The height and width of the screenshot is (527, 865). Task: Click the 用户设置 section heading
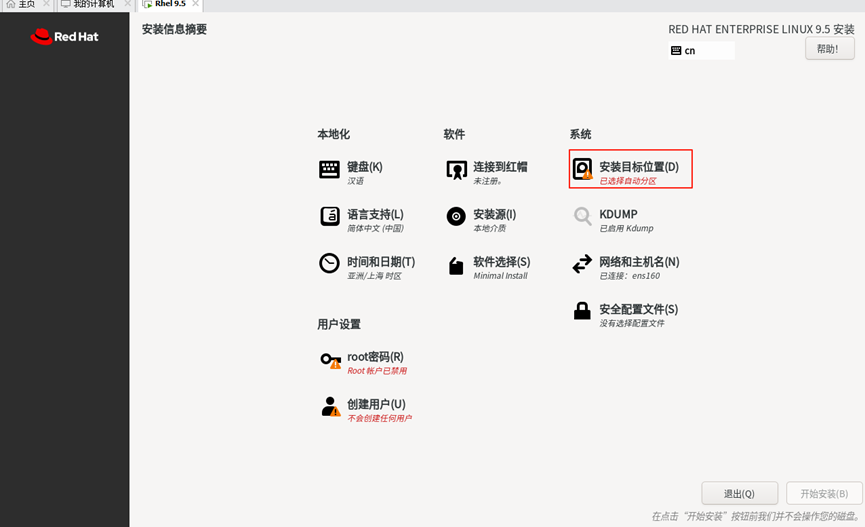339,324
